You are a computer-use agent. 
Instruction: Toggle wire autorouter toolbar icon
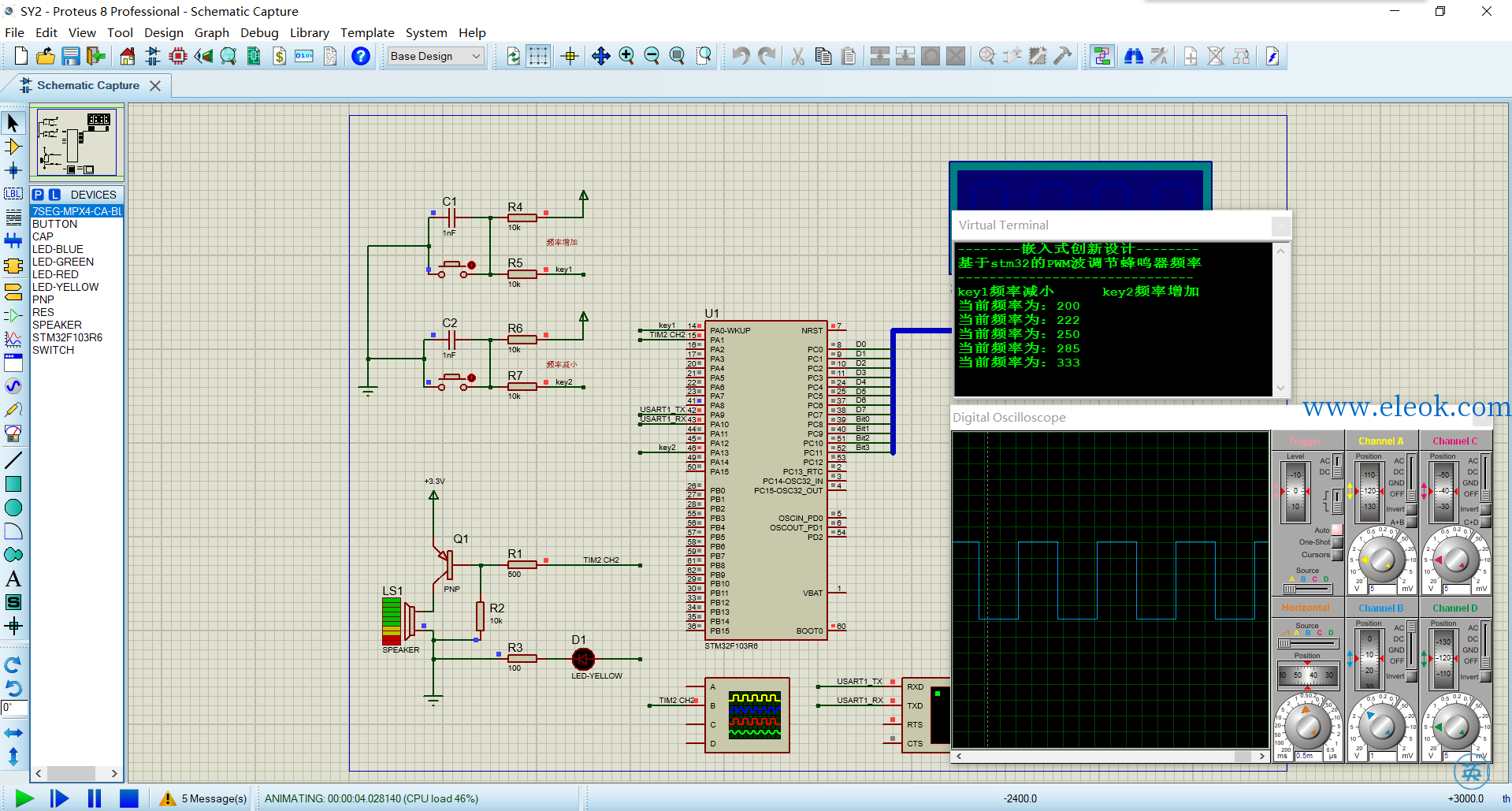coord(1101,56)
